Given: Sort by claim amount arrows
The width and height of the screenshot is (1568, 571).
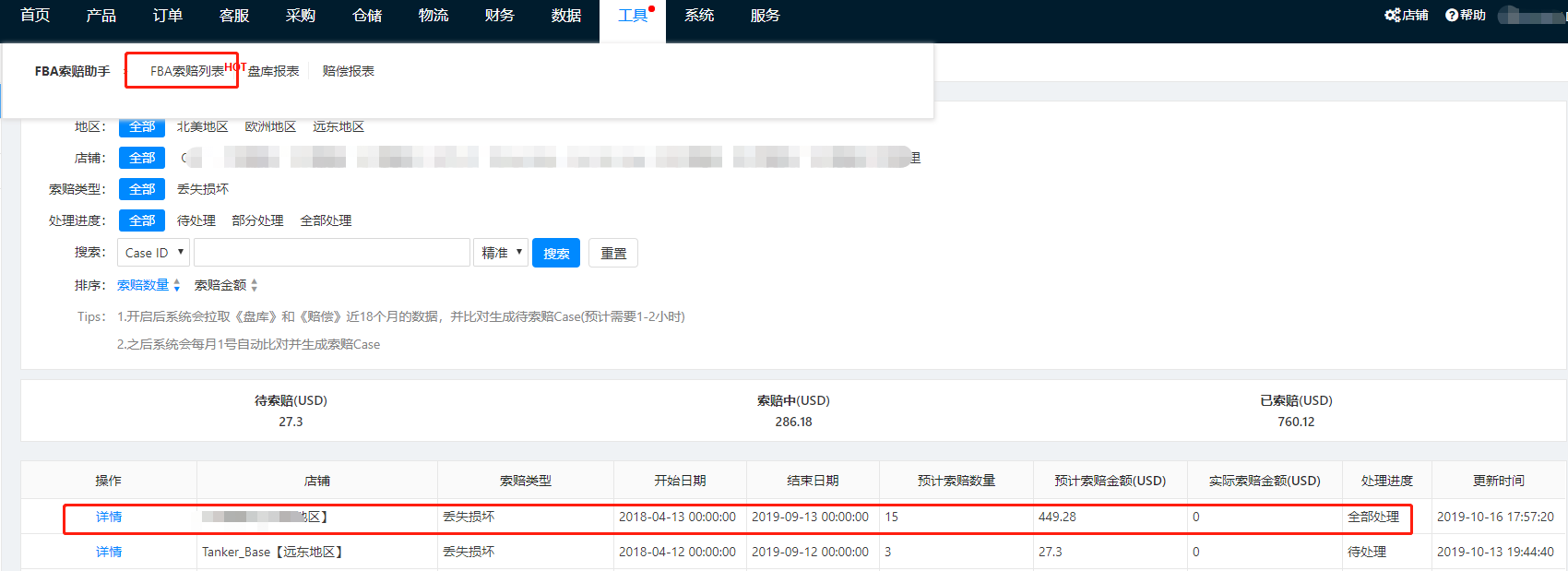Looking at the screenshot, I should [x=254, y=285].
